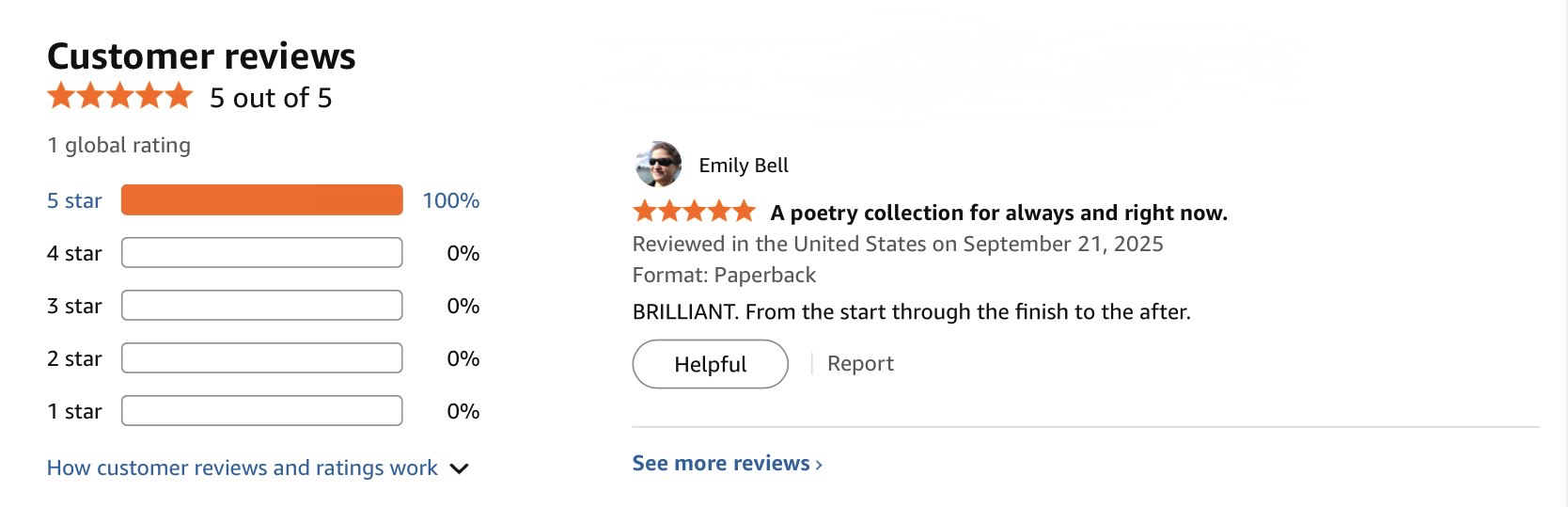
Task: Click the orange 5 star rating bar
Action: coord(261,200)
